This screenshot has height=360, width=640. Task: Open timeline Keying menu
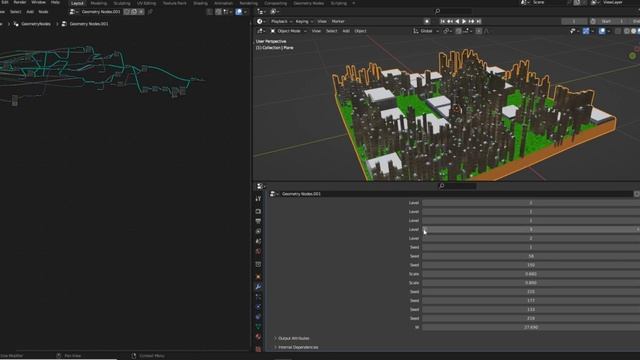pyautogui.click(x=304, y=21)
